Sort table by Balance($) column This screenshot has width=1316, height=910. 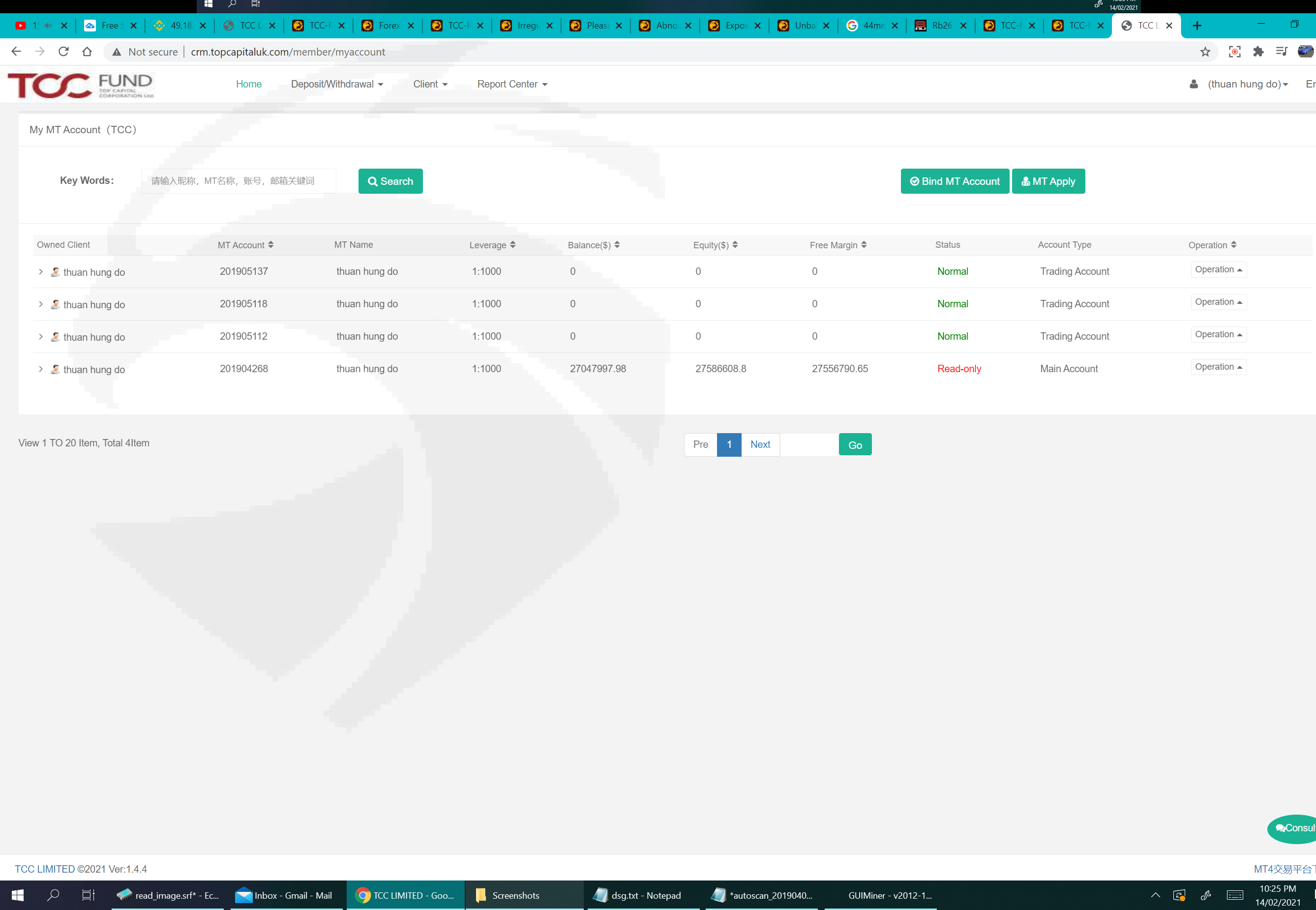coord(617,245)
